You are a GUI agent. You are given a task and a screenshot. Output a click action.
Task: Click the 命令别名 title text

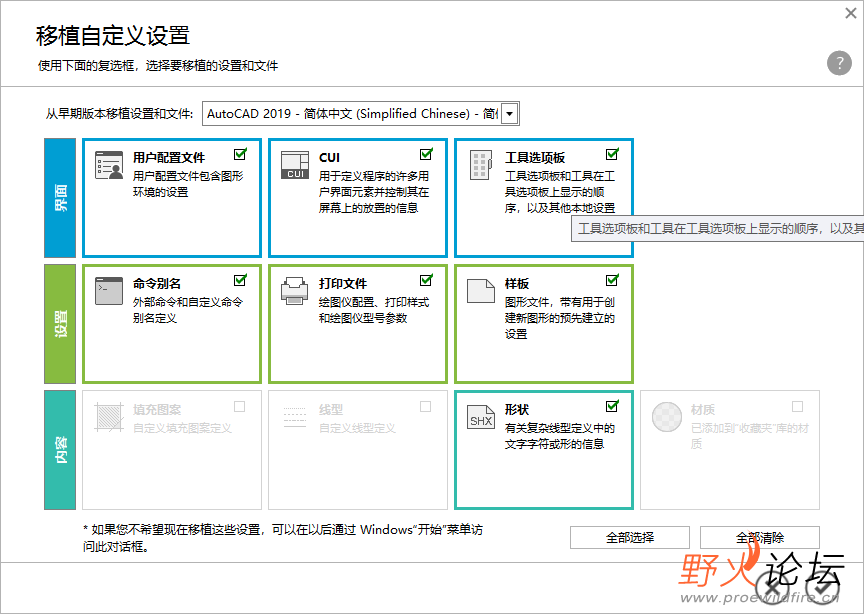(x=157, y=284)
